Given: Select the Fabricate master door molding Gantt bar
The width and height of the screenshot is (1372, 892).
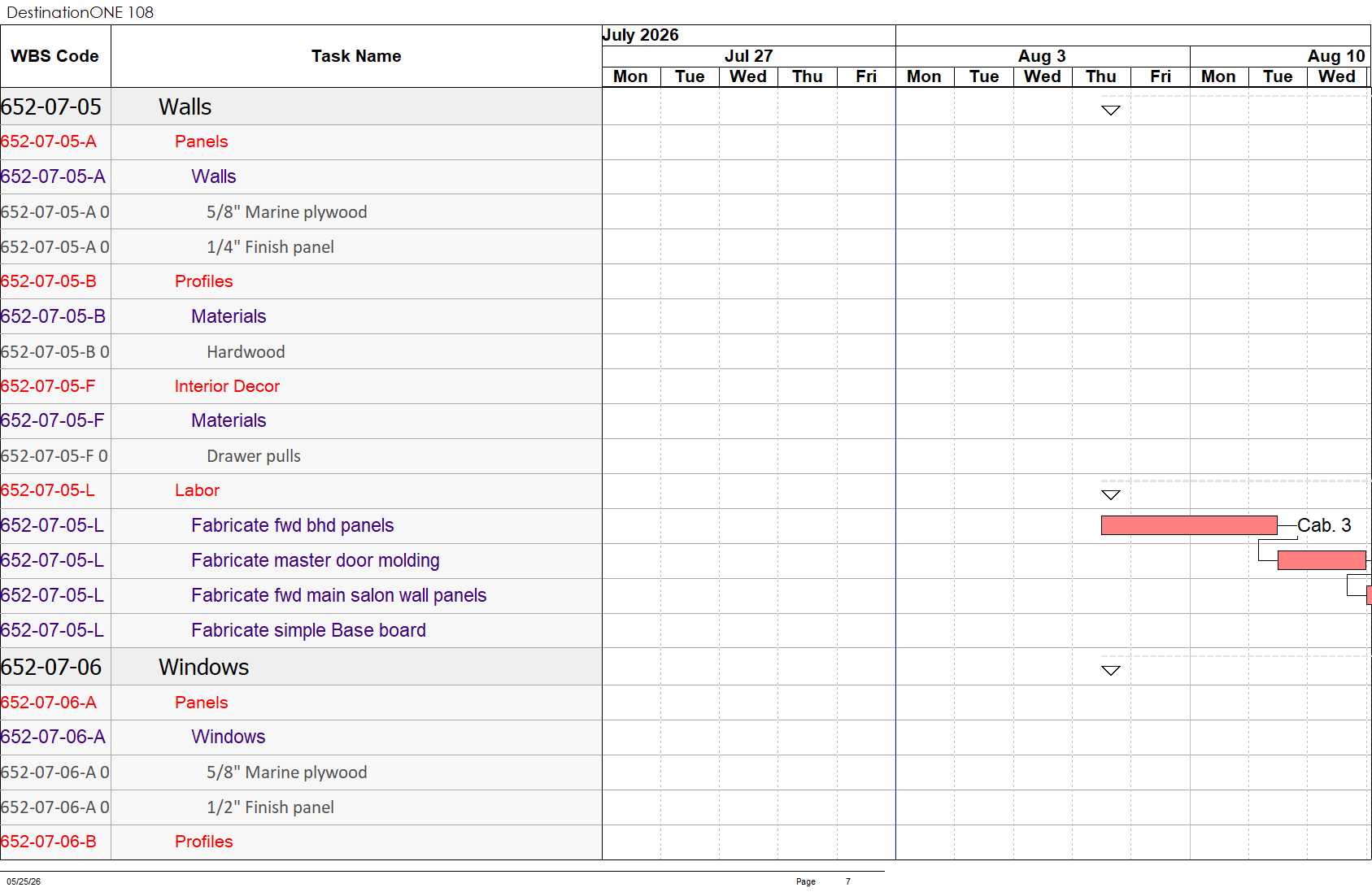Looking at the screenshot, I should (1322, 560).
